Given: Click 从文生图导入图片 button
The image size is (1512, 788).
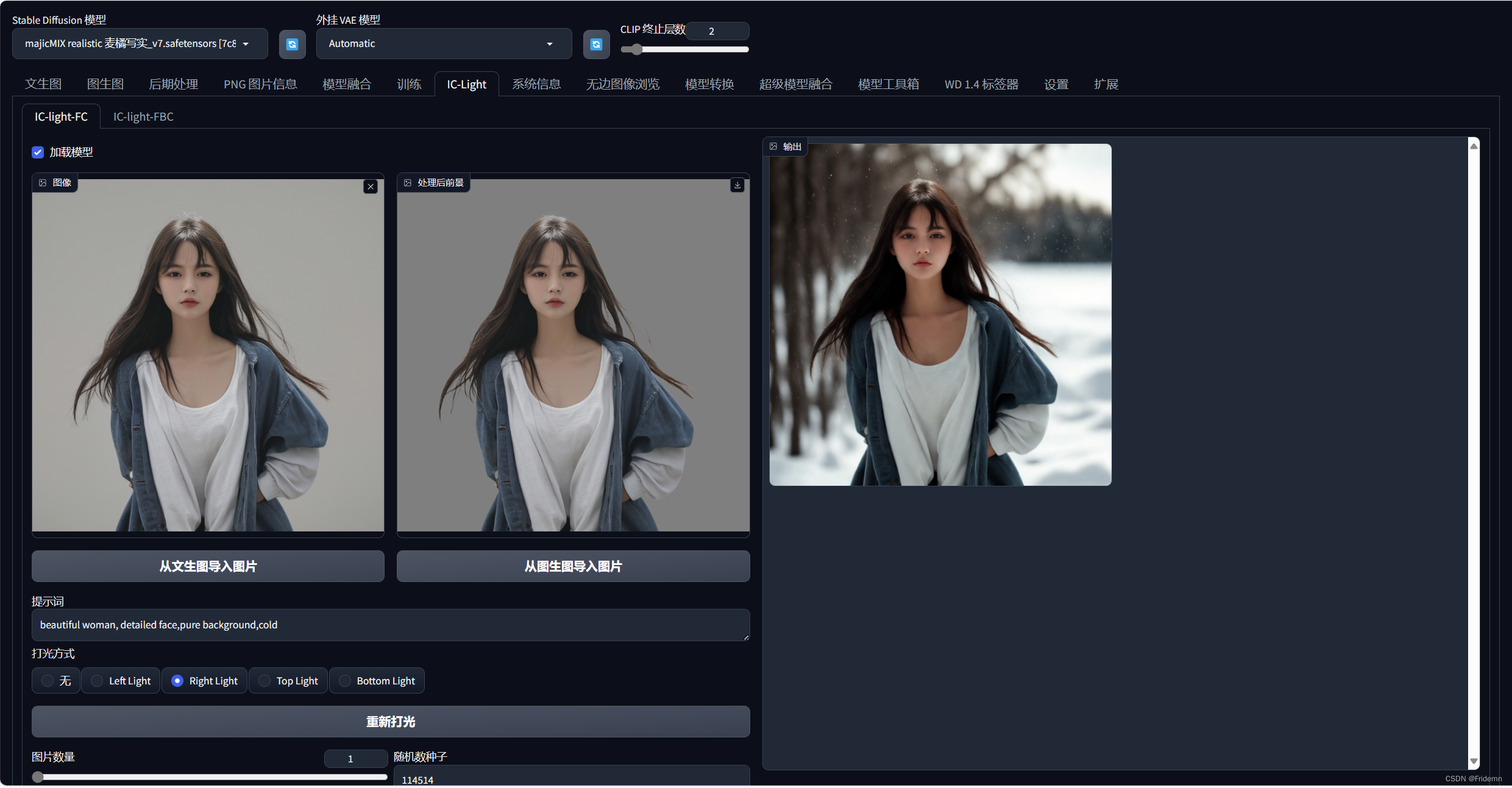Looking at the screenshot, I should click(x=208, y=566).
